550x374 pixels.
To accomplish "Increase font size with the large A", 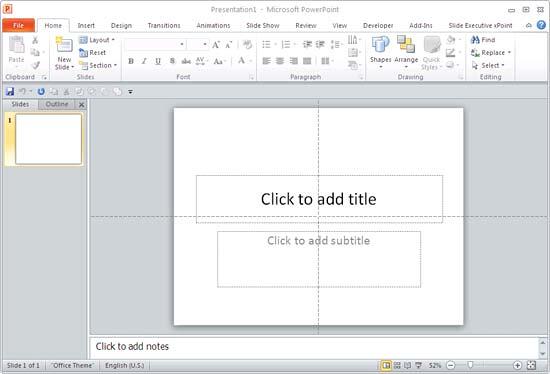I will 216,45.
